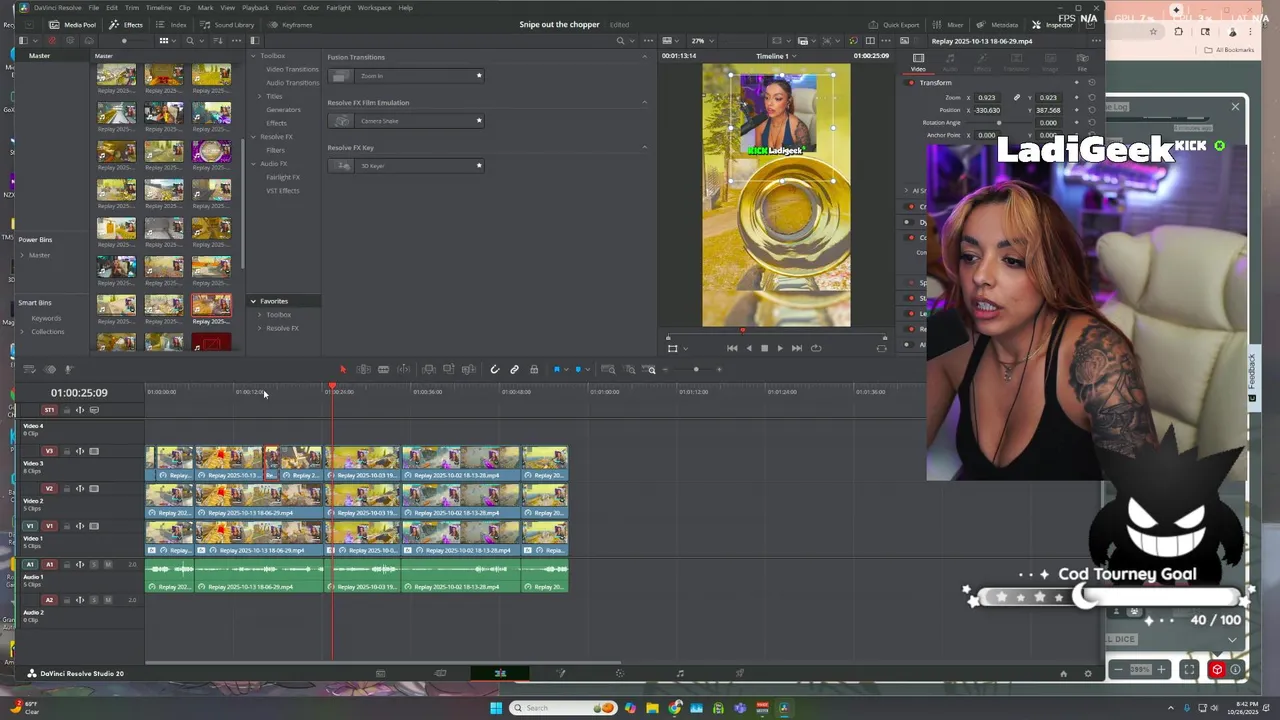Select the Camera Shake effect

406,121
